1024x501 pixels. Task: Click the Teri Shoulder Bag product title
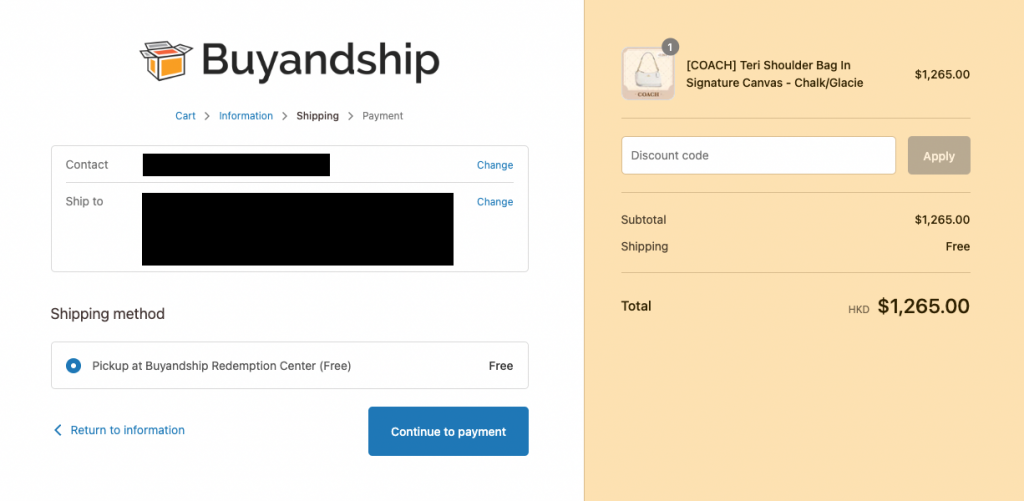(774, 74)
